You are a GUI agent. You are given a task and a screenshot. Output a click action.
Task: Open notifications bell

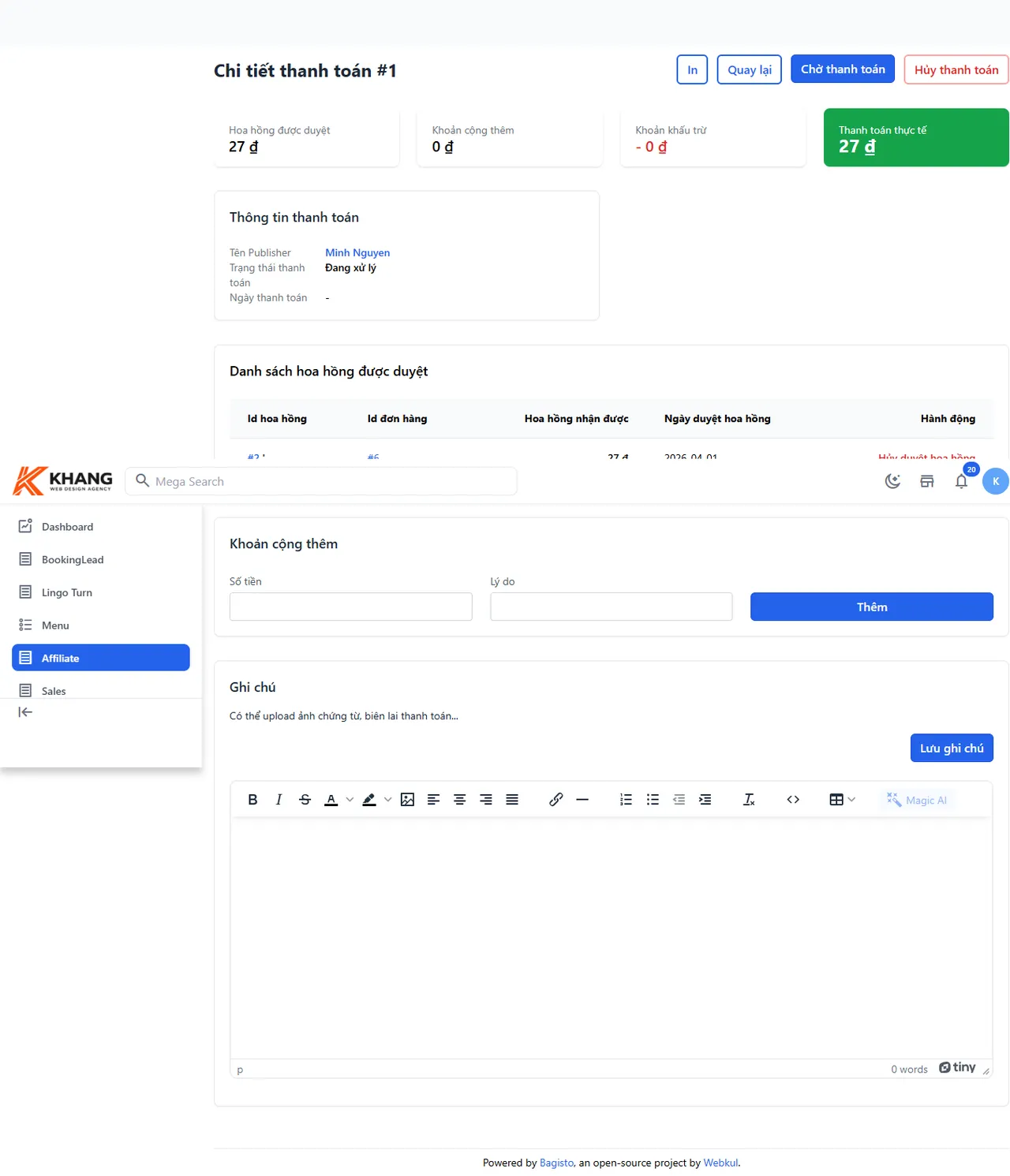(961, 481)
